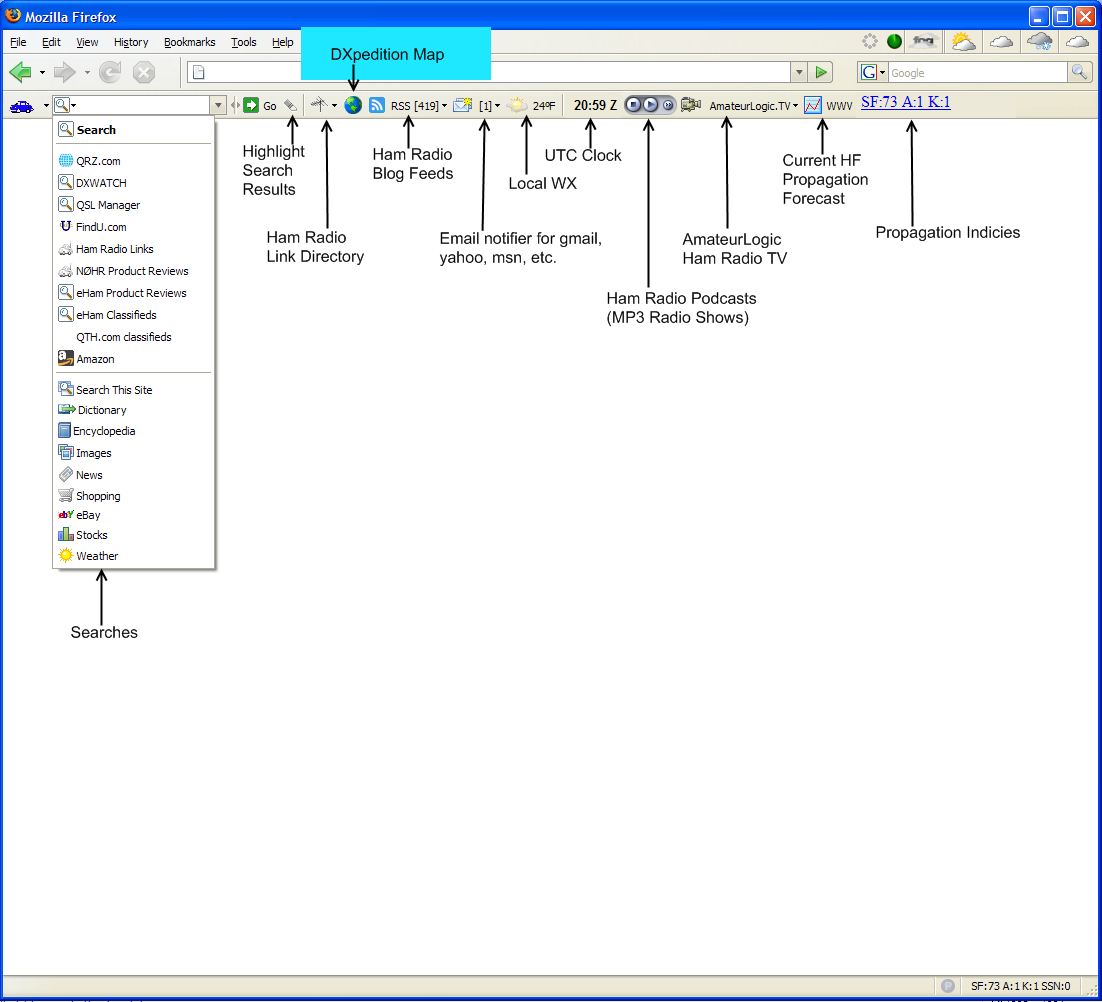Click the Google search magnifier button

1079,72
